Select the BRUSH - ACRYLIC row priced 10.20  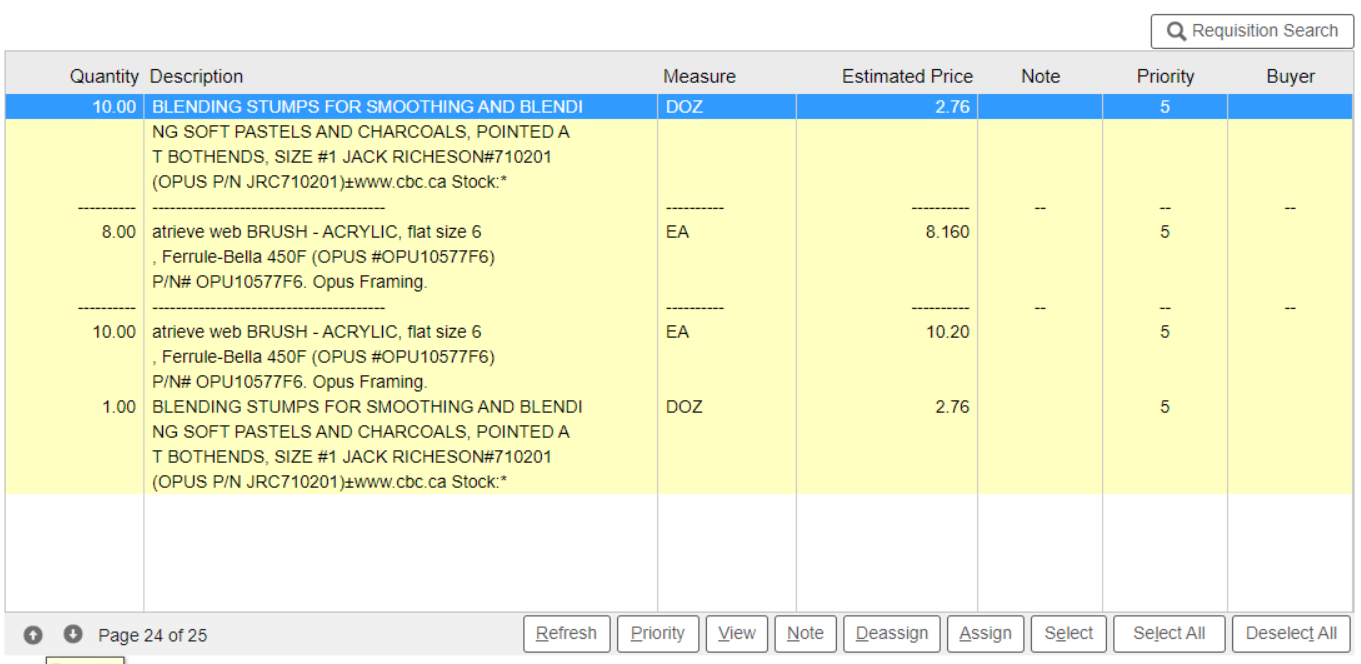coord(316,332)
